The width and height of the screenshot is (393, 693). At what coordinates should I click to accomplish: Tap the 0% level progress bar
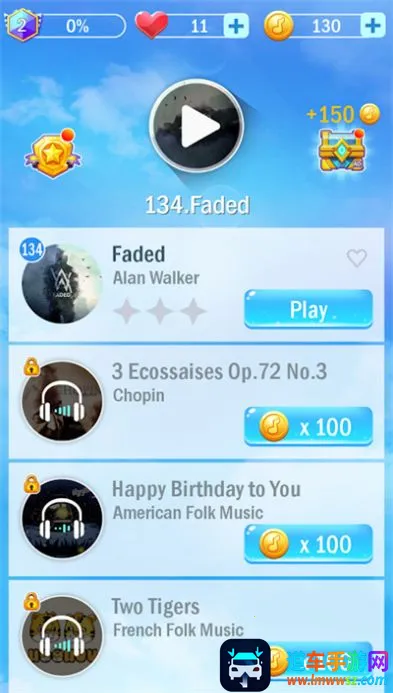coord(80,26)
